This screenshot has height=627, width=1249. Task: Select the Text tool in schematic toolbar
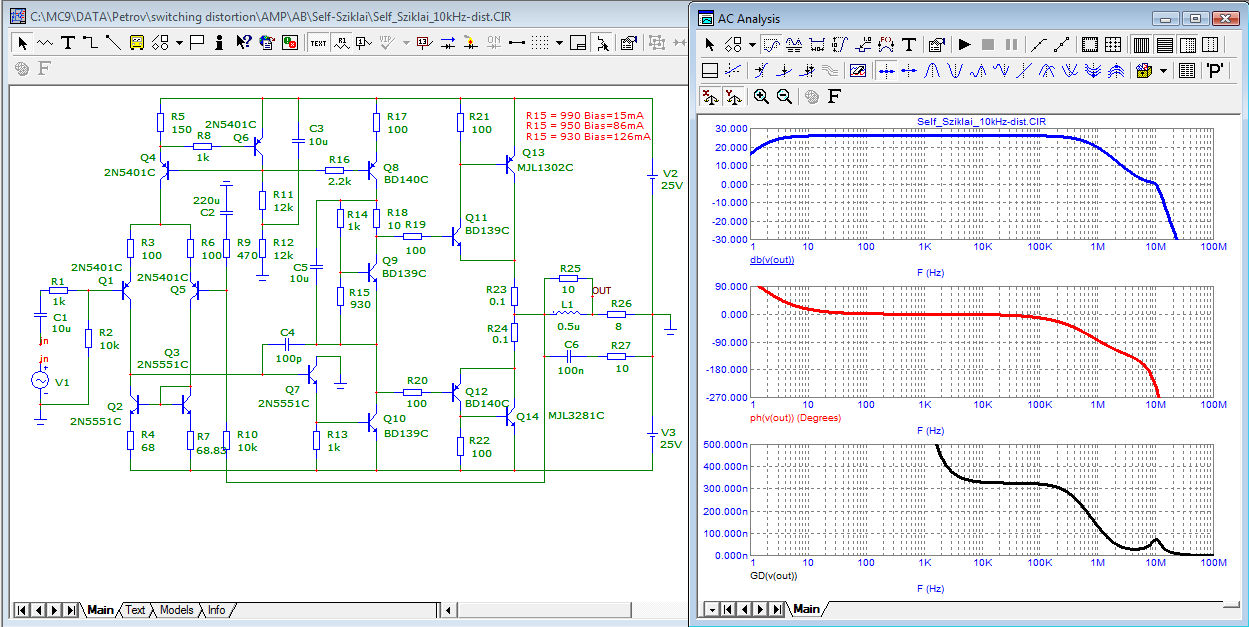[x=68, y=43]
